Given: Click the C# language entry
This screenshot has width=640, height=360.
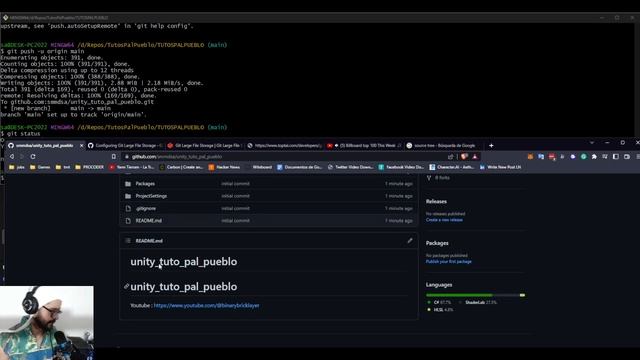Looking at the screenshot, I should pyautogui.click(x=439, y=302).
